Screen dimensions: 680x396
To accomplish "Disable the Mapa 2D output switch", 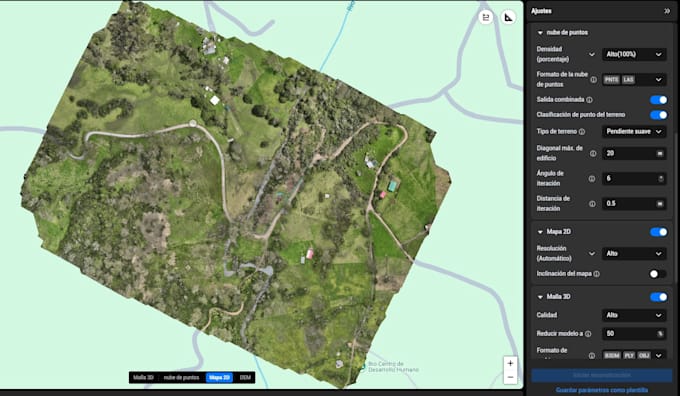I will 658,232.
